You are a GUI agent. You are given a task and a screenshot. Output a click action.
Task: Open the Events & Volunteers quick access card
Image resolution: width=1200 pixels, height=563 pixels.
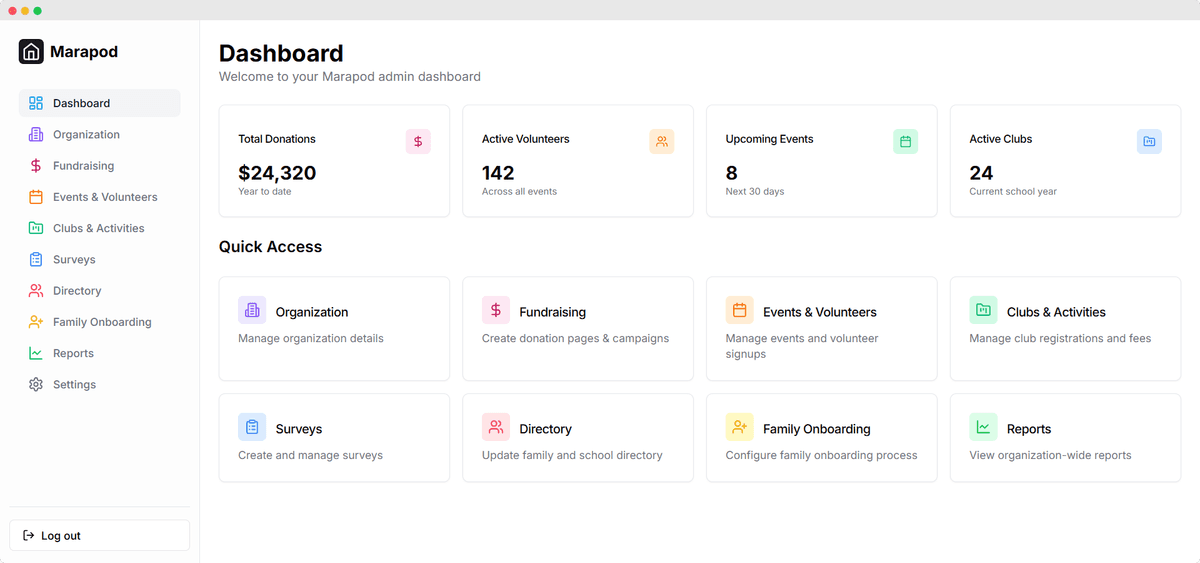click(x=821, y=329)
